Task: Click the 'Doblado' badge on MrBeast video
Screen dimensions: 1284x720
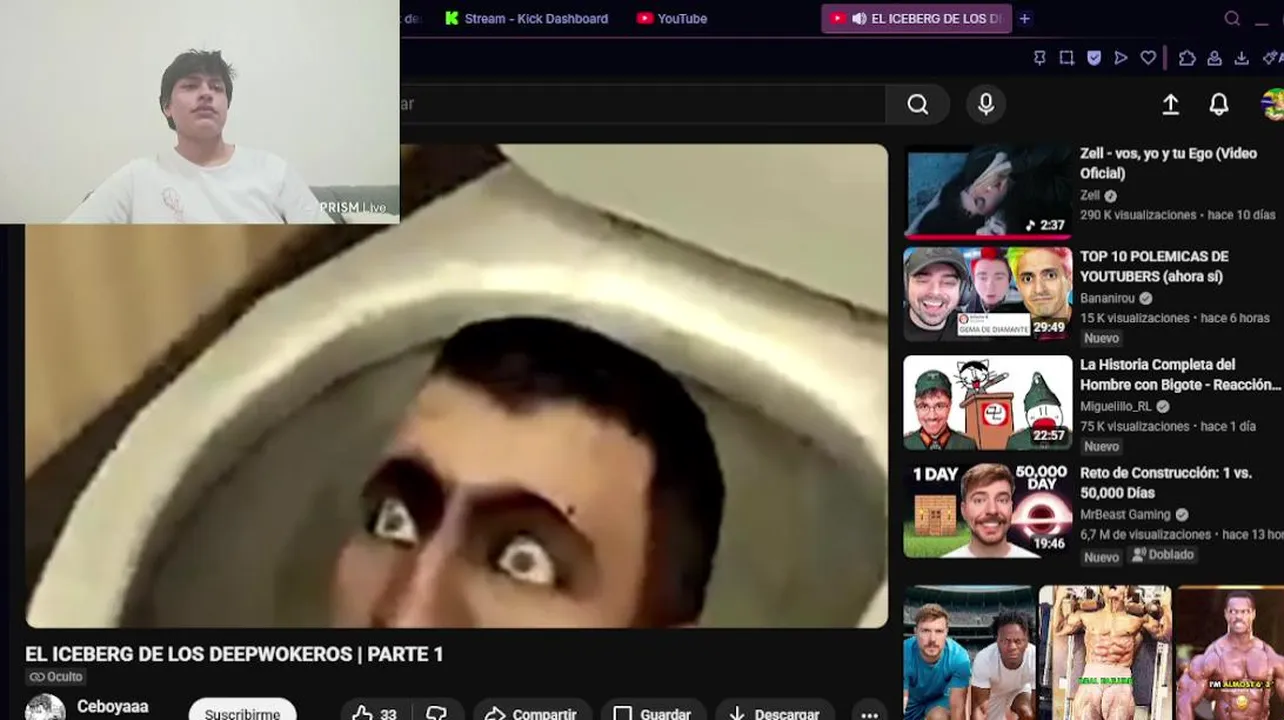Action: [1163, 555]
